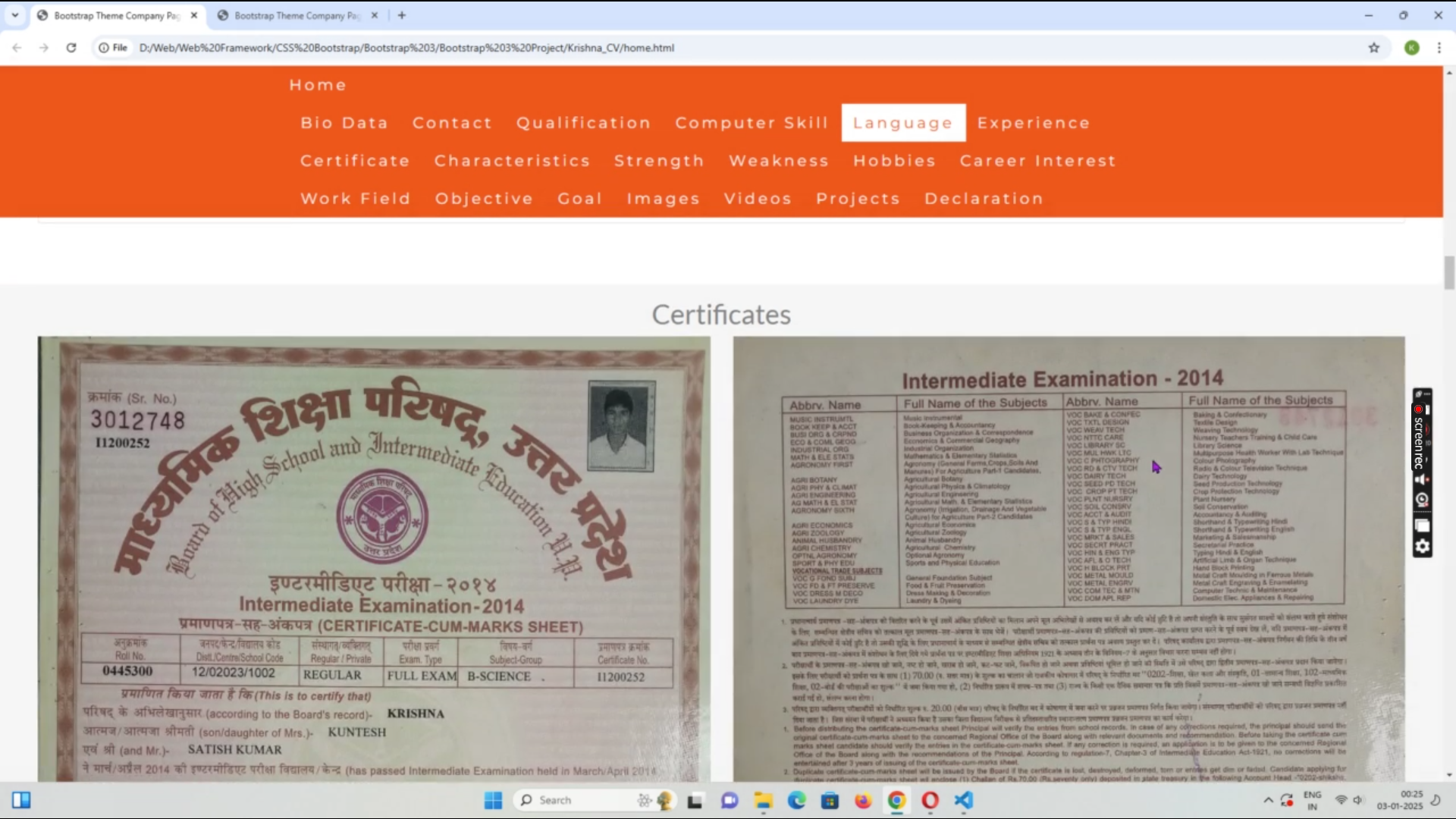Open Chrome three-dot menu
The width and height of the screenshot is (1456, 819).
click(1439, 48)
